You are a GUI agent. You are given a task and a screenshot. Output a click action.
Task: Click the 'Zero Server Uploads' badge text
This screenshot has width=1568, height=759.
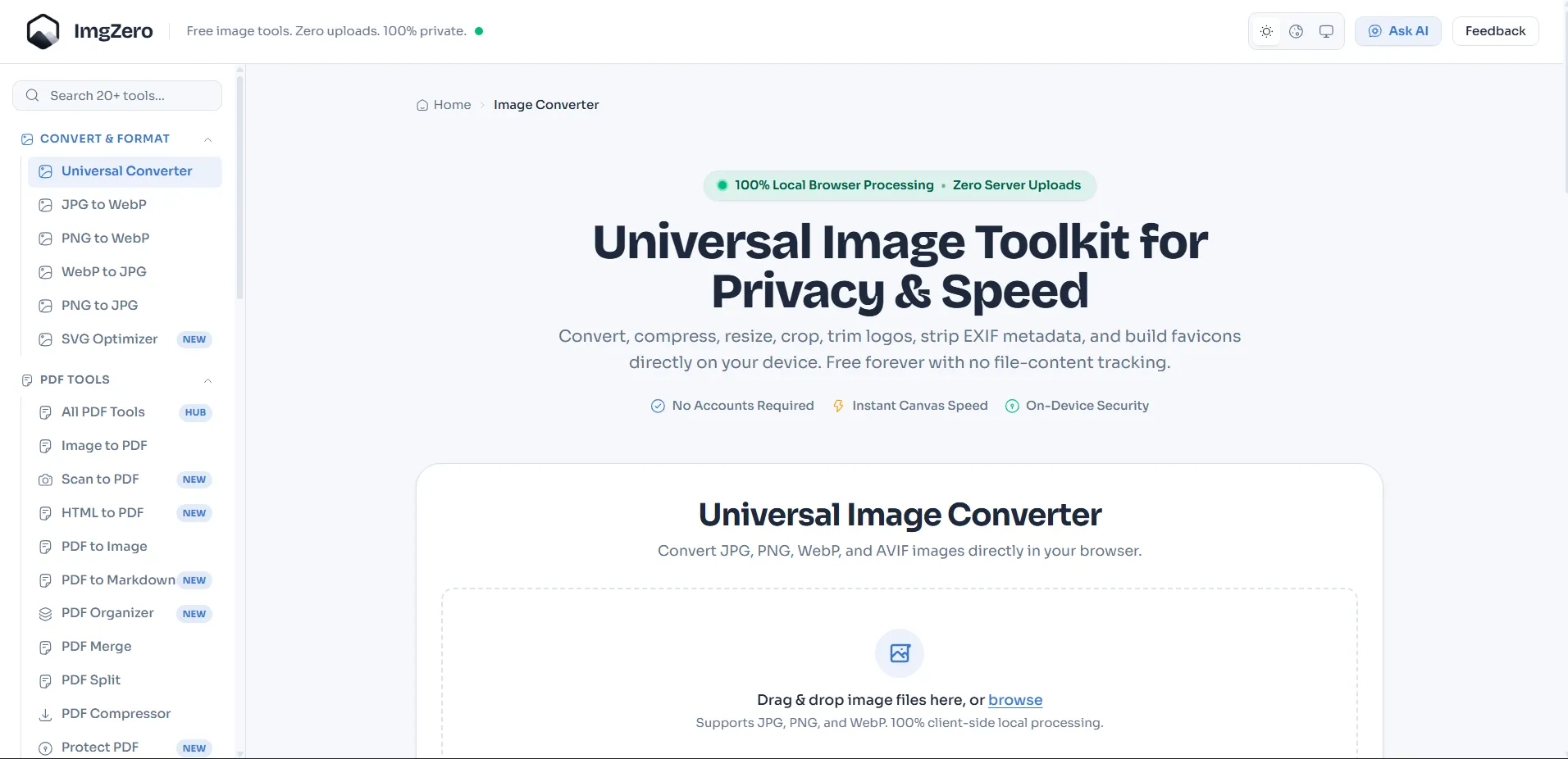[x=1017, y=185]
